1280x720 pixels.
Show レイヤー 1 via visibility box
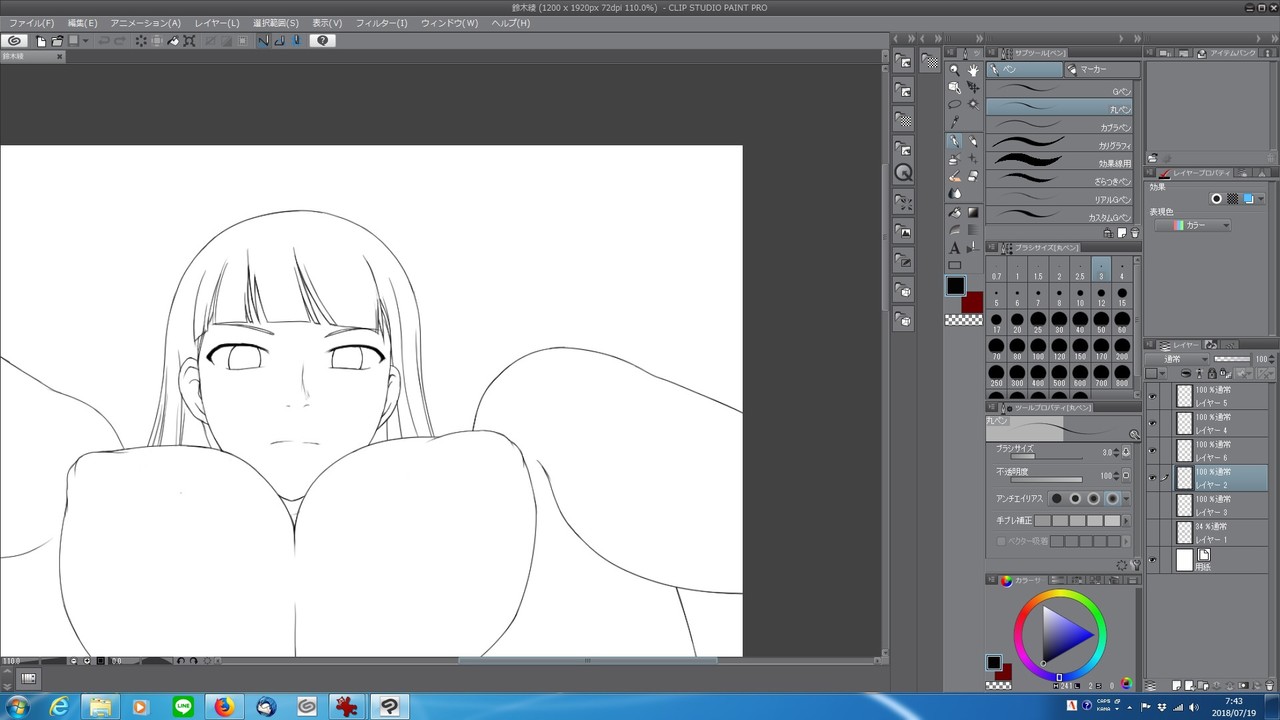coord(1152,533)
